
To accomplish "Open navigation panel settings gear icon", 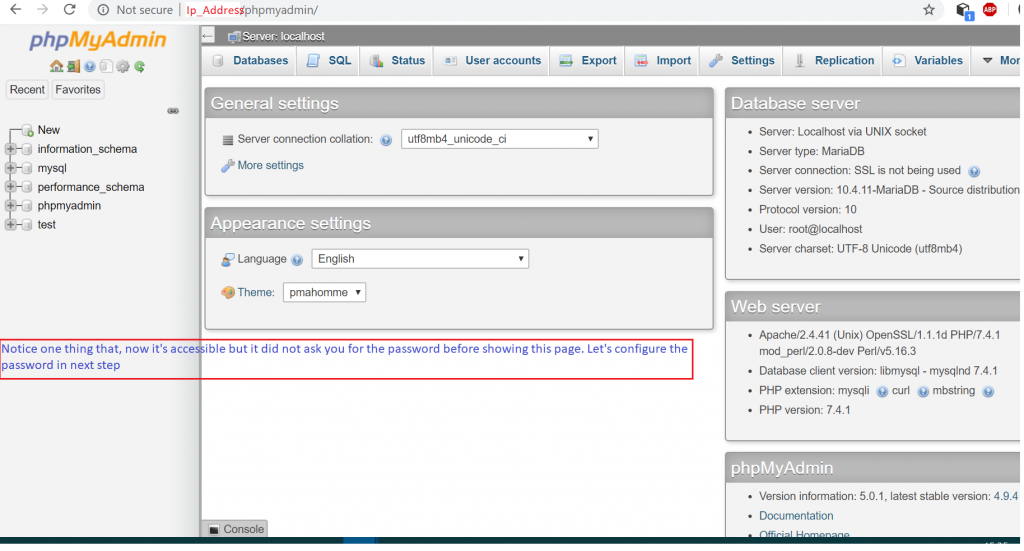I will (123, 66).
